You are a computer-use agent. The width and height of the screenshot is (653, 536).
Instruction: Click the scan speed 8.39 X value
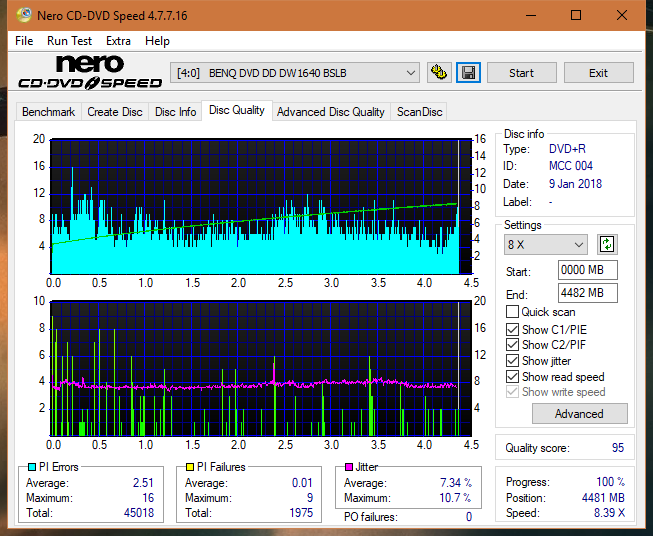(609, 513)
